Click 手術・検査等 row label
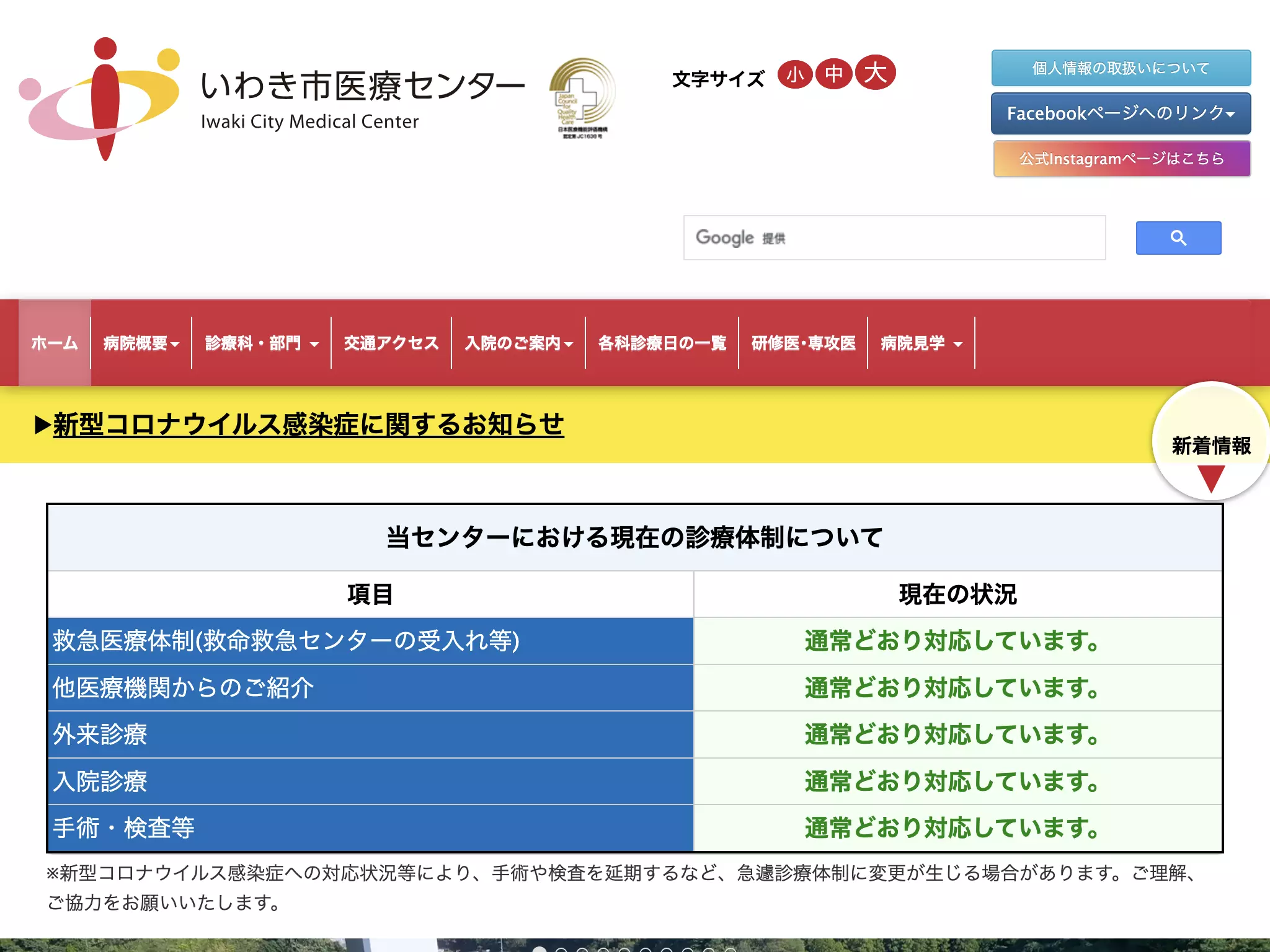1270x952 pixels. tap(370, 828)
